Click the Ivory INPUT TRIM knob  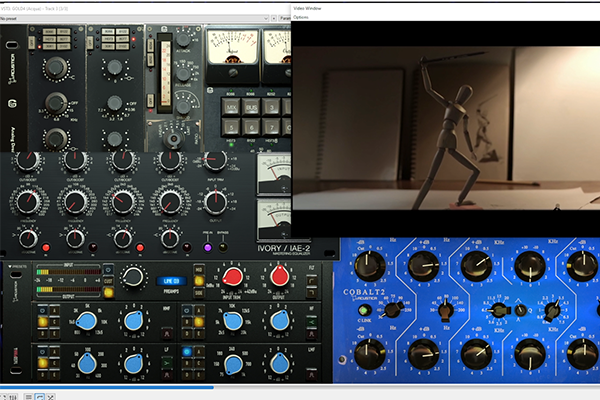[x=215, y=160]
